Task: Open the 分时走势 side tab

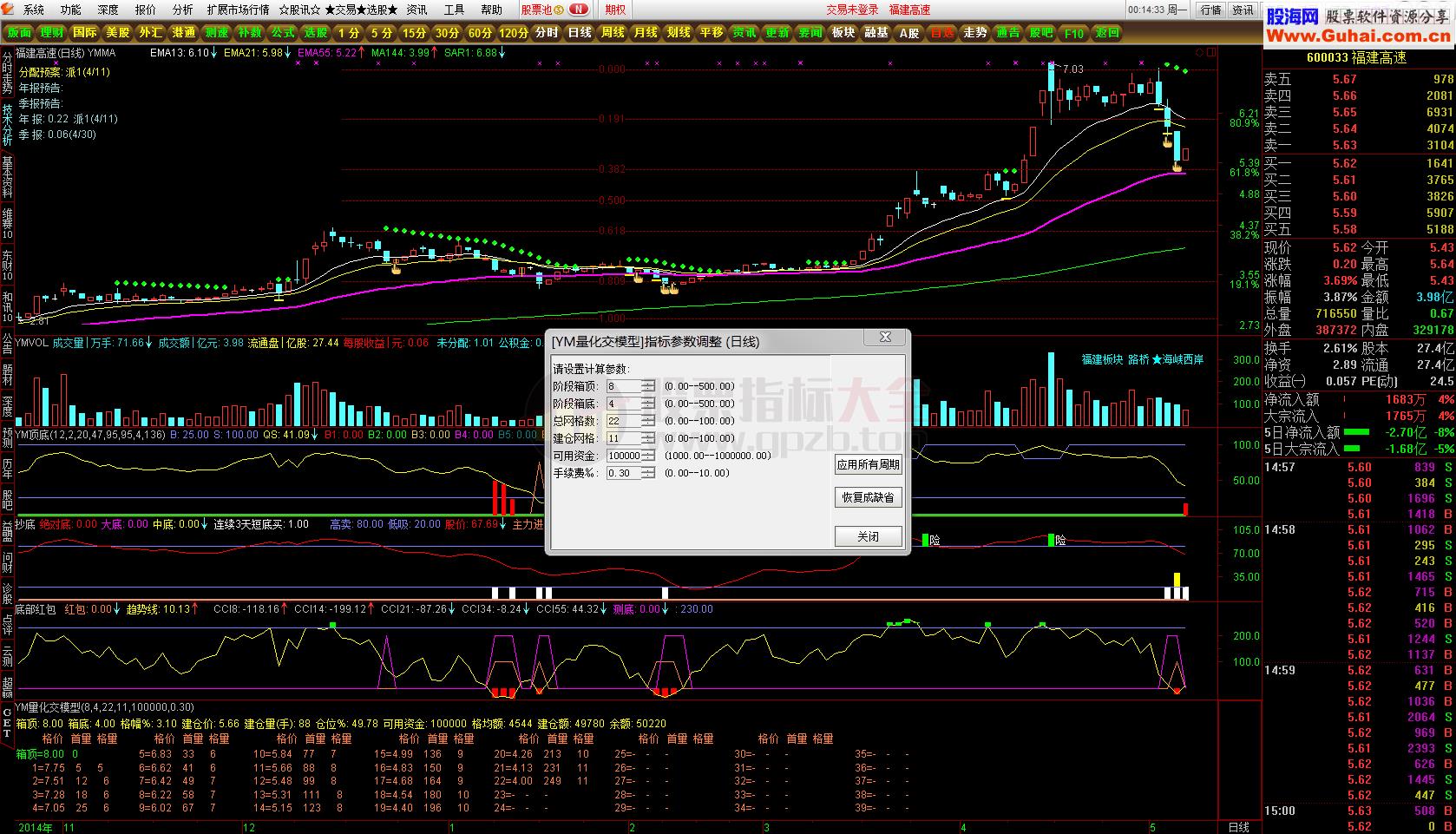Action: tap(7, 72)
